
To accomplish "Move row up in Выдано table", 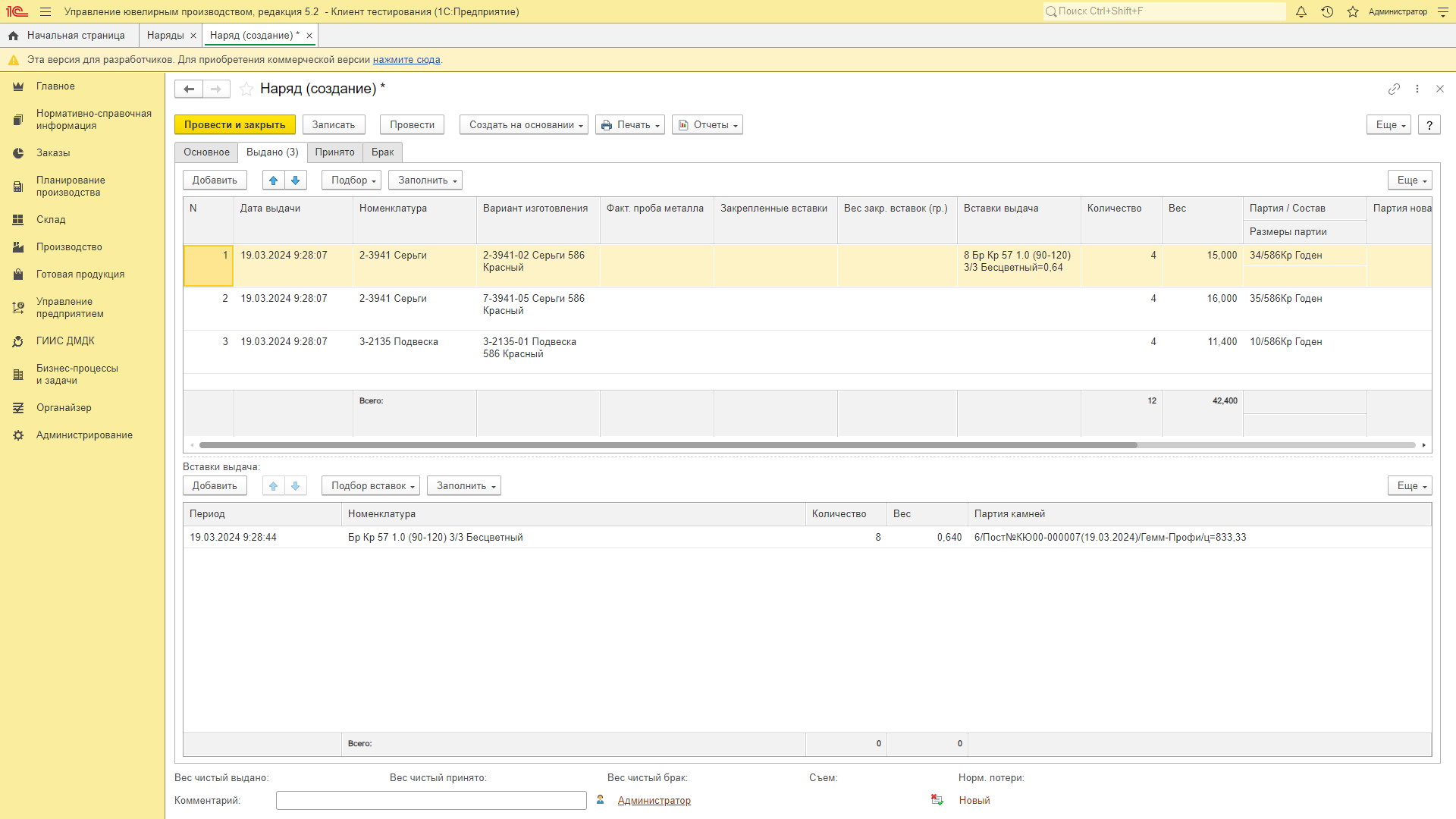I will point(274,180).
